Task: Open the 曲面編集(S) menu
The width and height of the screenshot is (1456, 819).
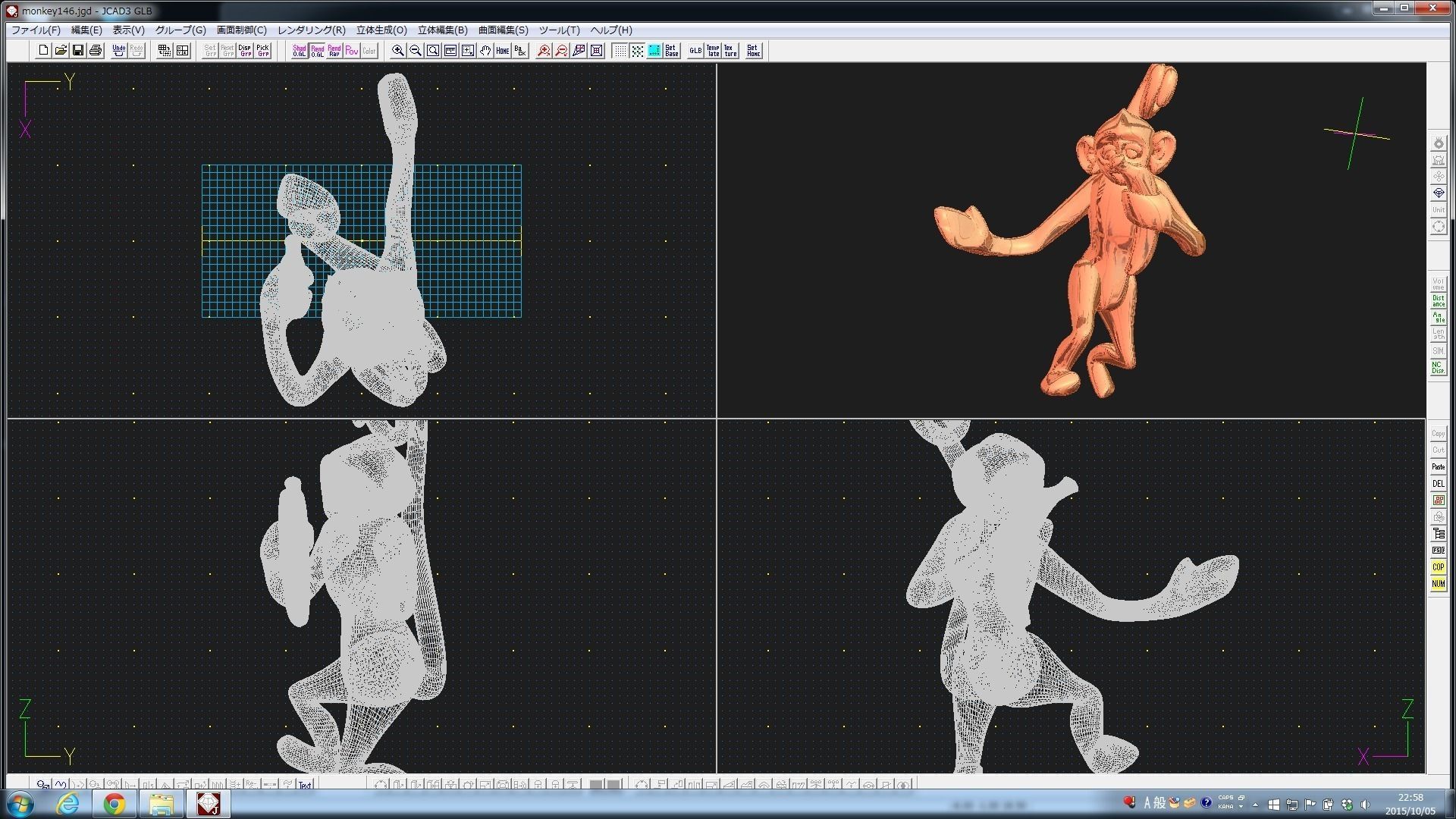Action: pos(504,30)
